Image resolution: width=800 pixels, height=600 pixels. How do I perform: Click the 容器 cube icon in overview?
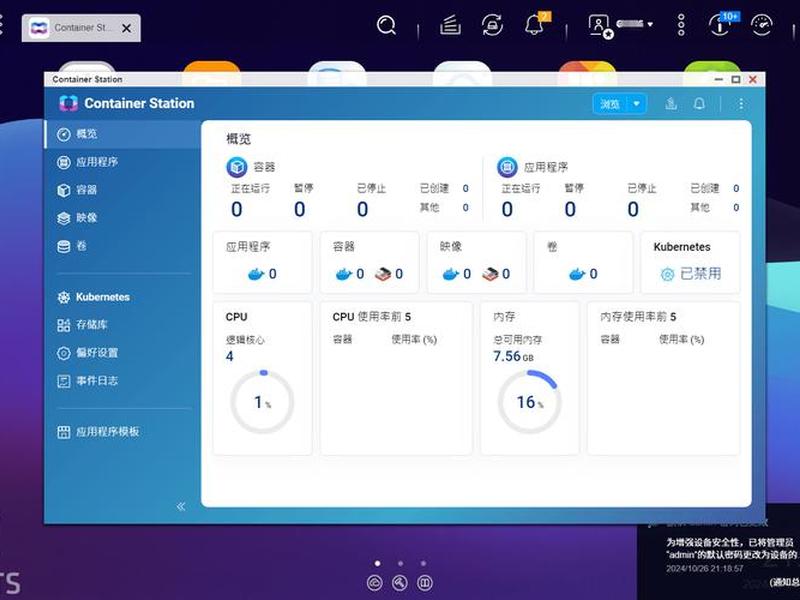pos(237,167)
